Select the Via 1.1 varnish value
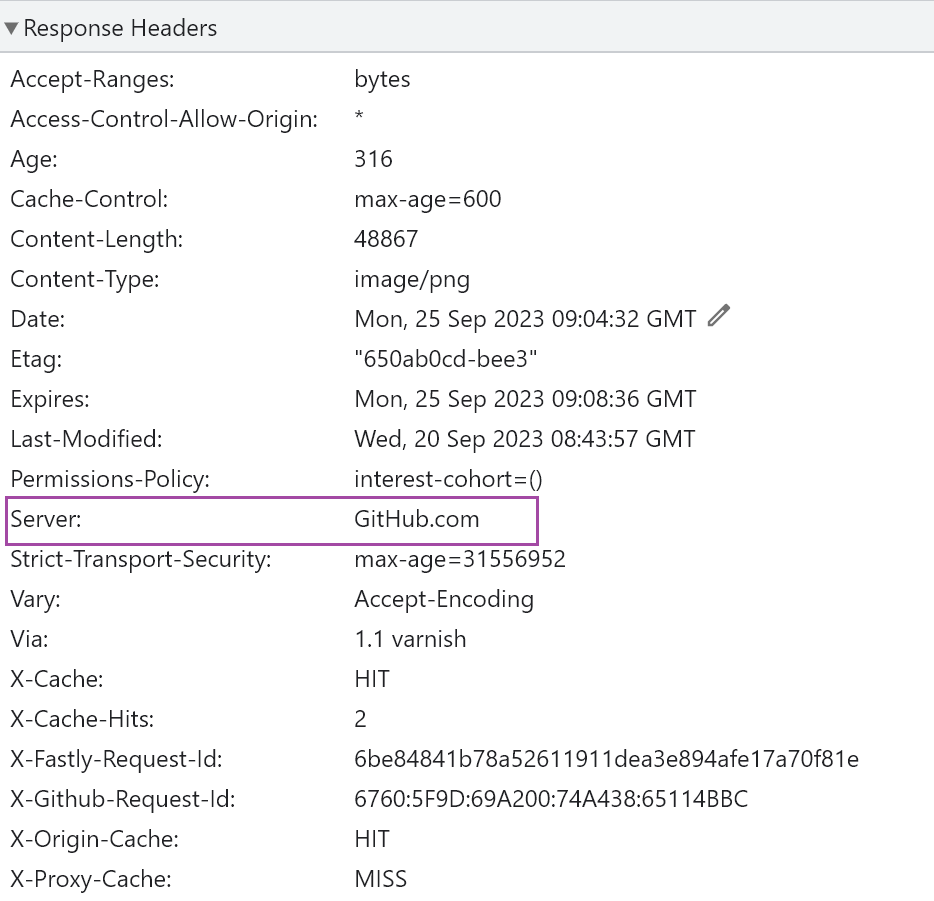Image resolution: width=934 pixels, height=901 pixels. coord(409,640)
